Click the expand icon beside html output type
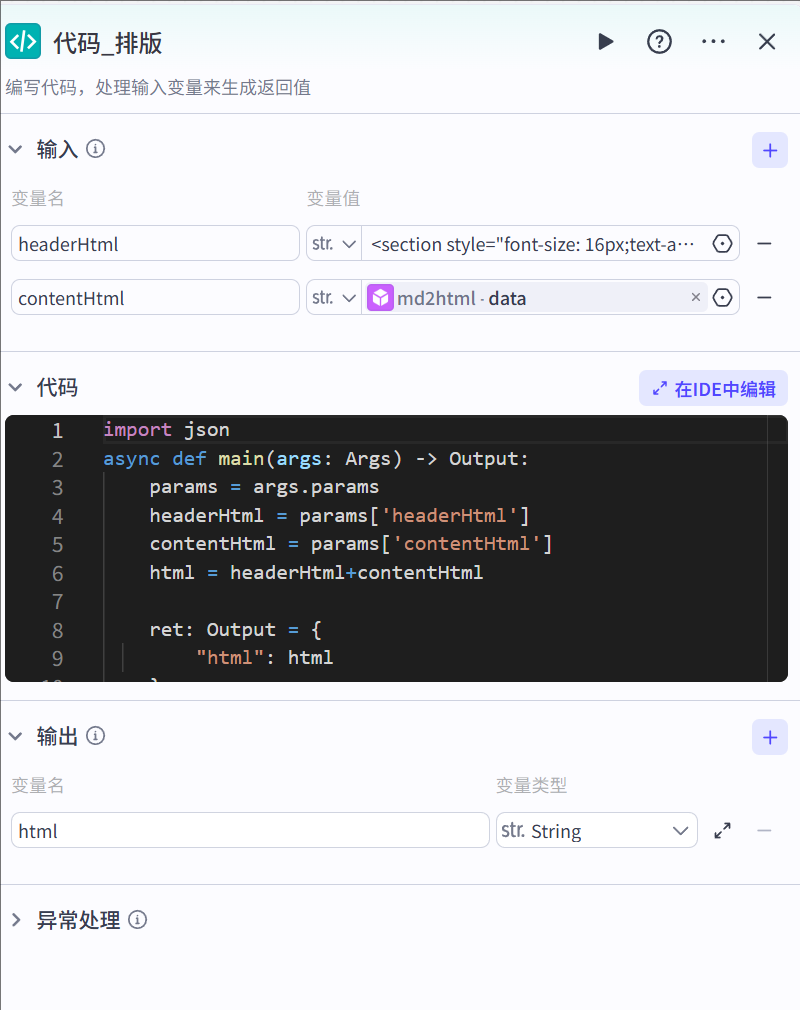This screenshot has height=1010, width=800. click(x=722, y=830)
